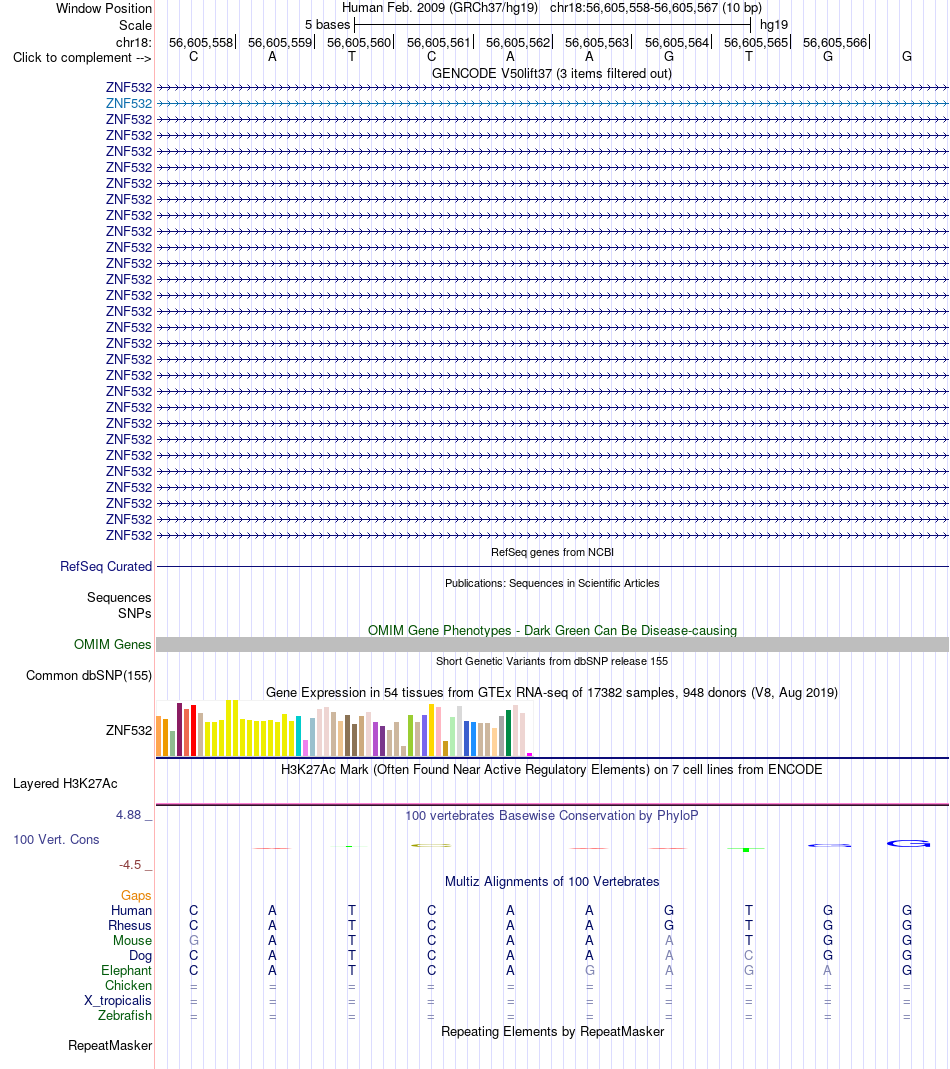The image size is (950, 1069).
Task: Click the tiny magenta last bar of GTEx chart
Action: coord(530,754)
